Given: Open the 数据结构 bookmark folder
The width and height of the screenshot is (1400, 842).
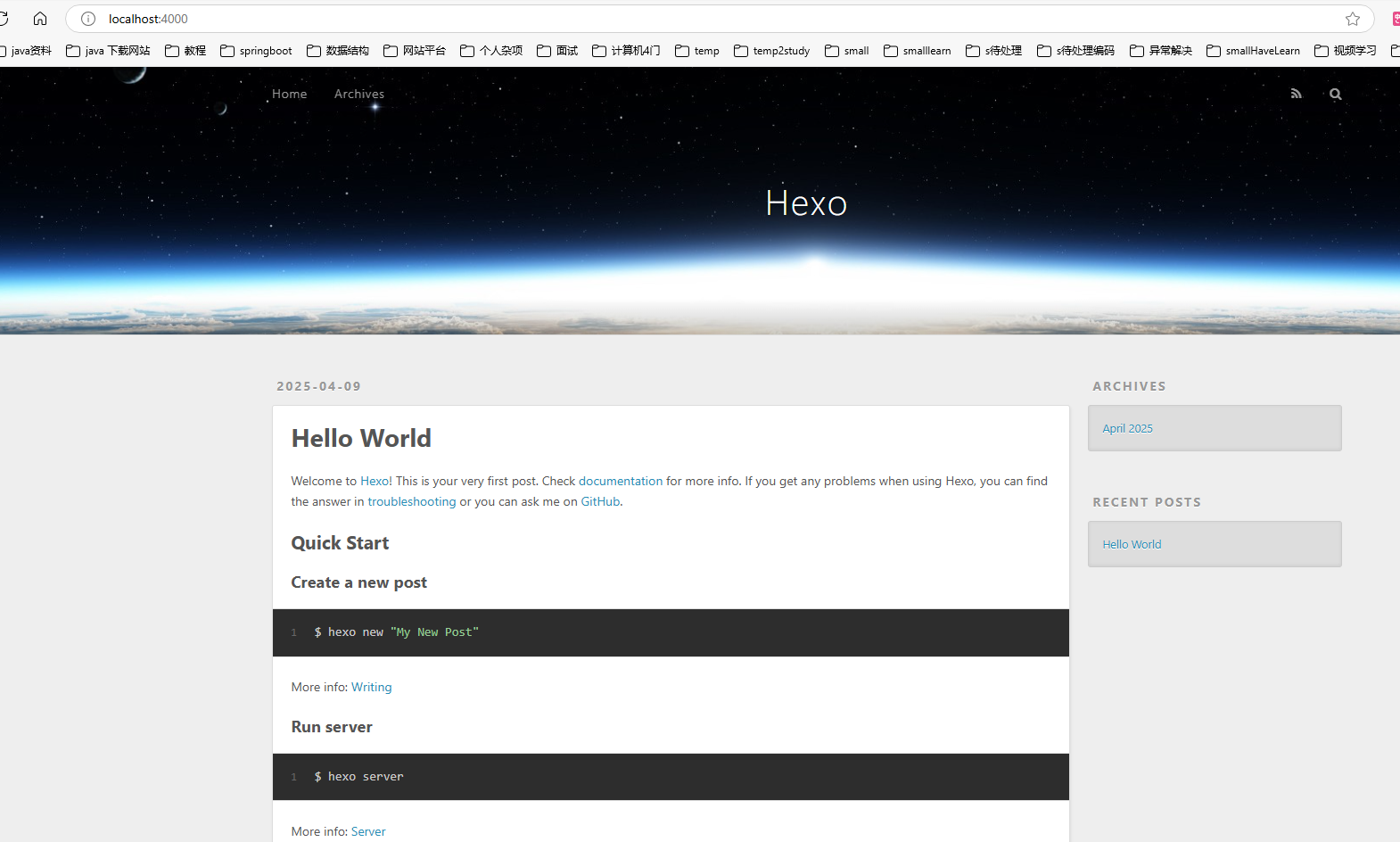Looking at the screenshot, I should [x=338, y=51].
